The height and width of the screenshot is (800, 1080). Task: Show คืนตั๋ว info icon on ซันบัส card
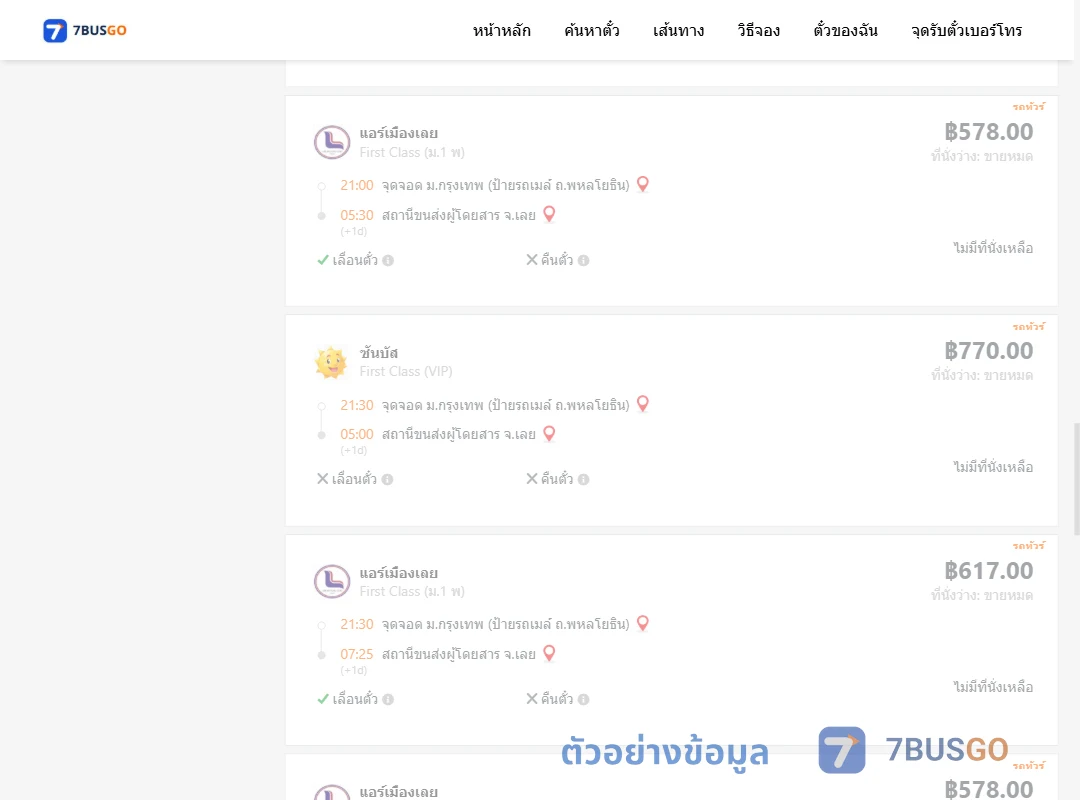[583, 480]
